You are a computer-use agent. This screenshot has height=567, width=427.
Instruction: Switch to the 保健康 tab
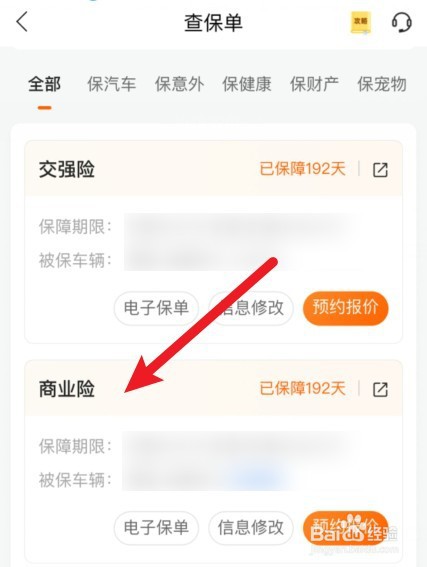[x=247, y=84]
